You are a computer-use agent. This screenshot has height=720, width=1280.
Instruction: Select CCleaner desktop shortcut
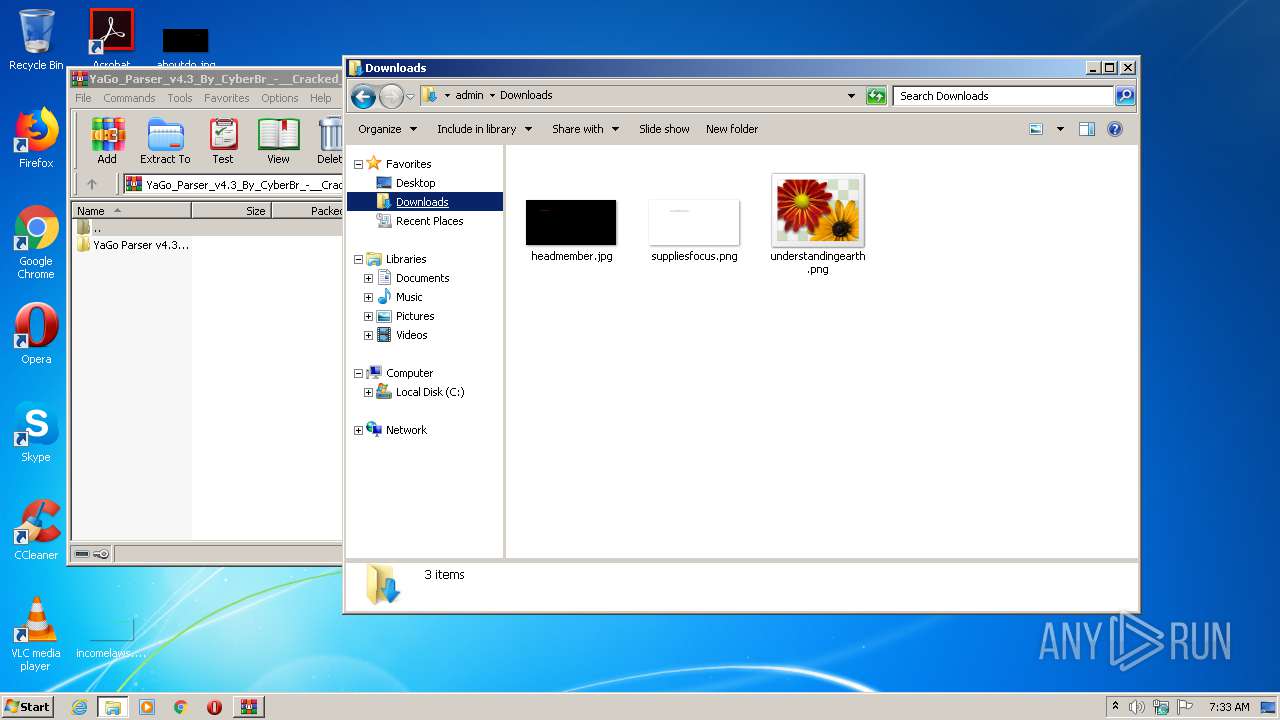36,530
